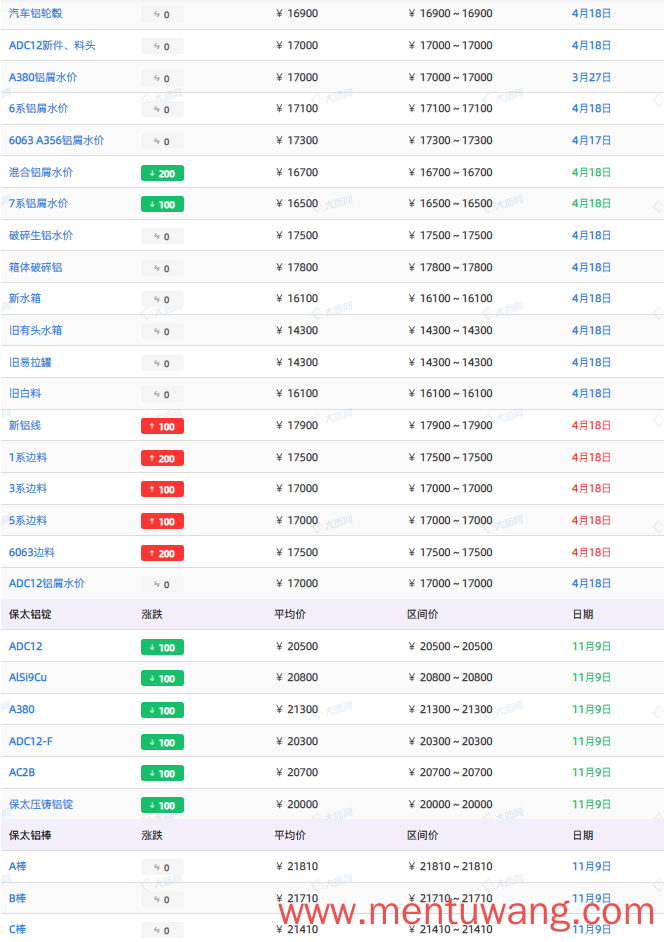664x942 pixels.
Task: Open the ADC12-F ingot link
Action: 31,741
